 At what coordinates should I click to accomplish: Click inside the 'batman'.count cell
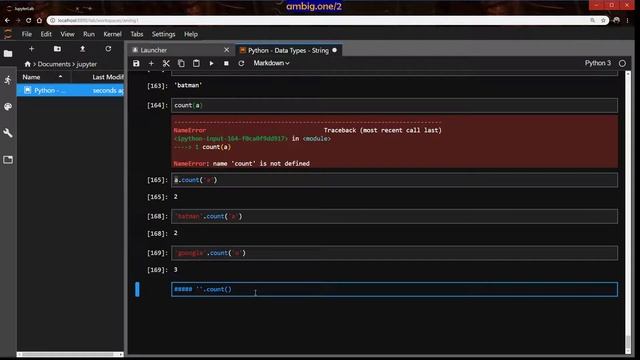[394, 216]
